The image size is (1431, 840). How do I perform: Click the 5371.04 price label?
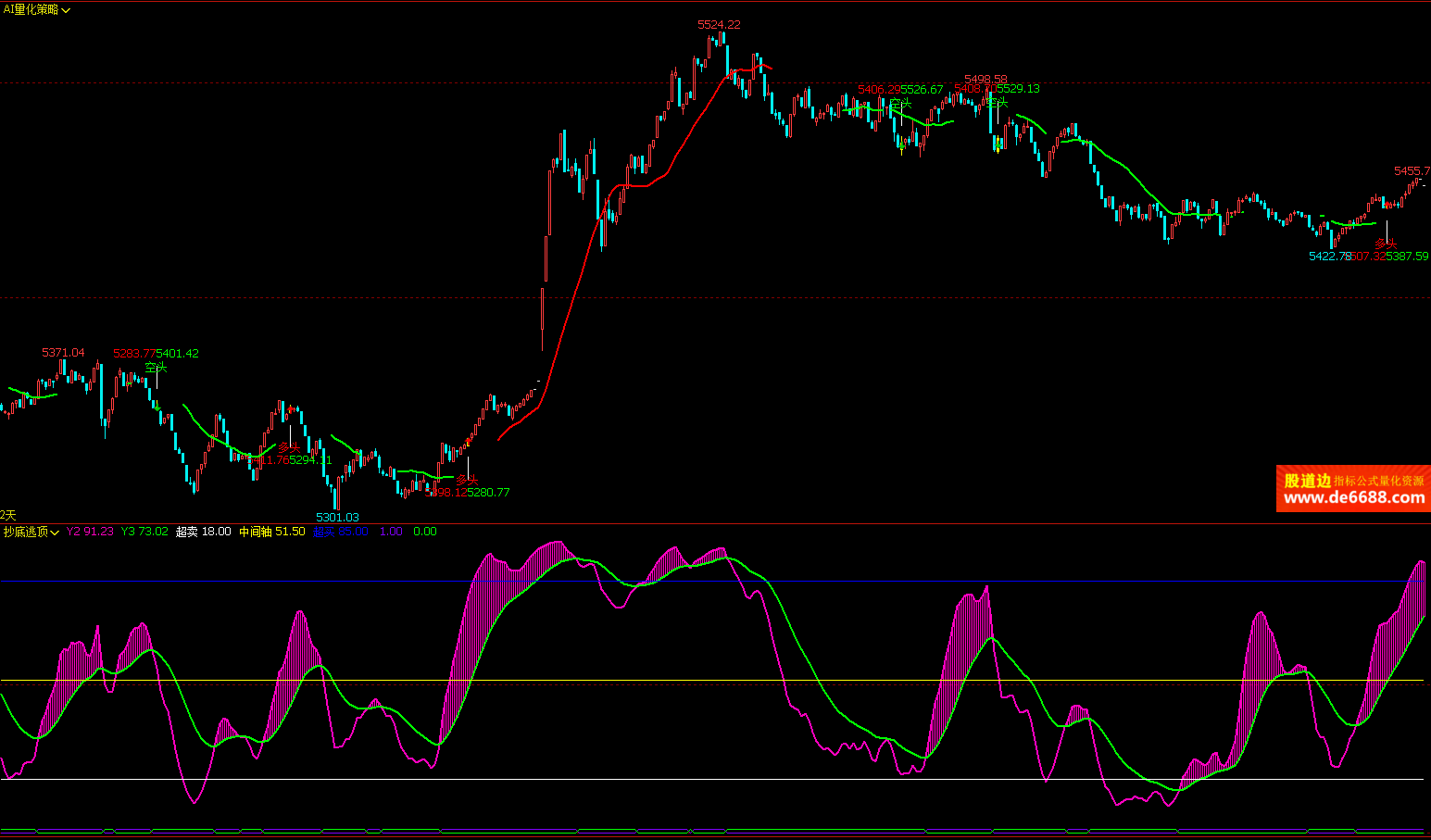pos(63,353)
